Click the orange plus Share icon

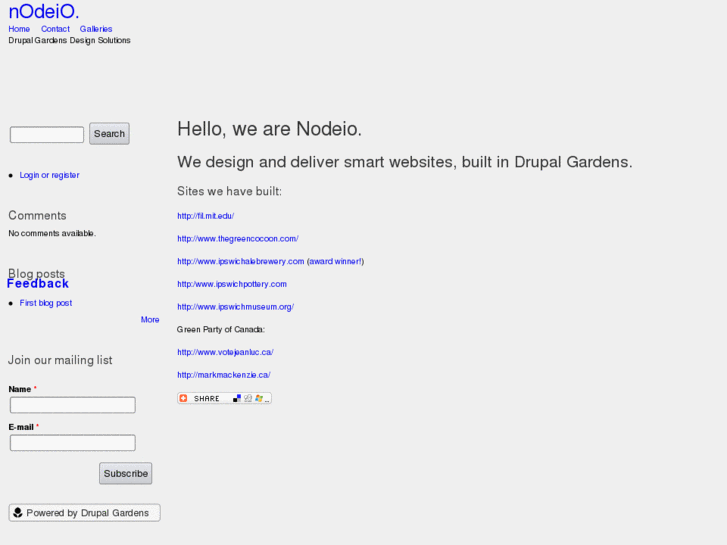pyautogui.click(x=184, y=398)
